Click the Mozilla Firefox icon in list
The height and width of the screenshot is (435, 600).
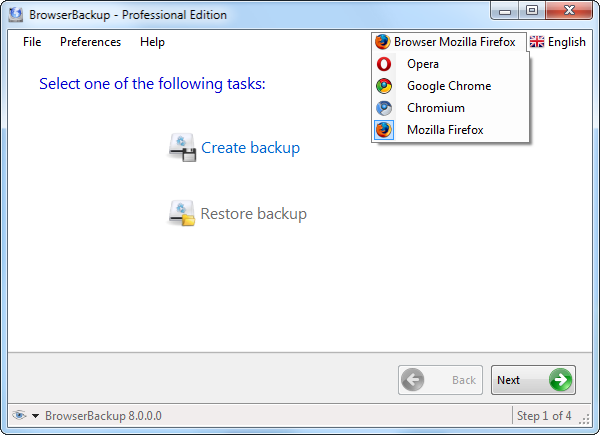(384, 130)
